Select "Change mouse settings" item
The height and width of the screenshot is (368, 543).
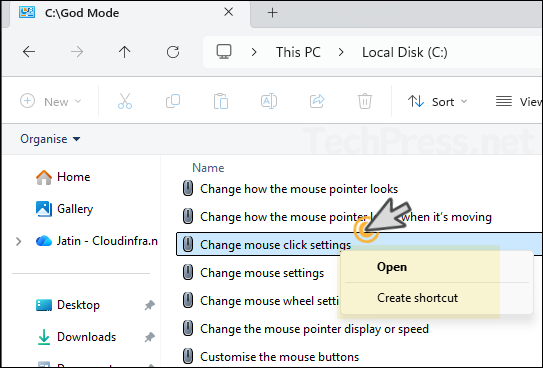(262, 273)
